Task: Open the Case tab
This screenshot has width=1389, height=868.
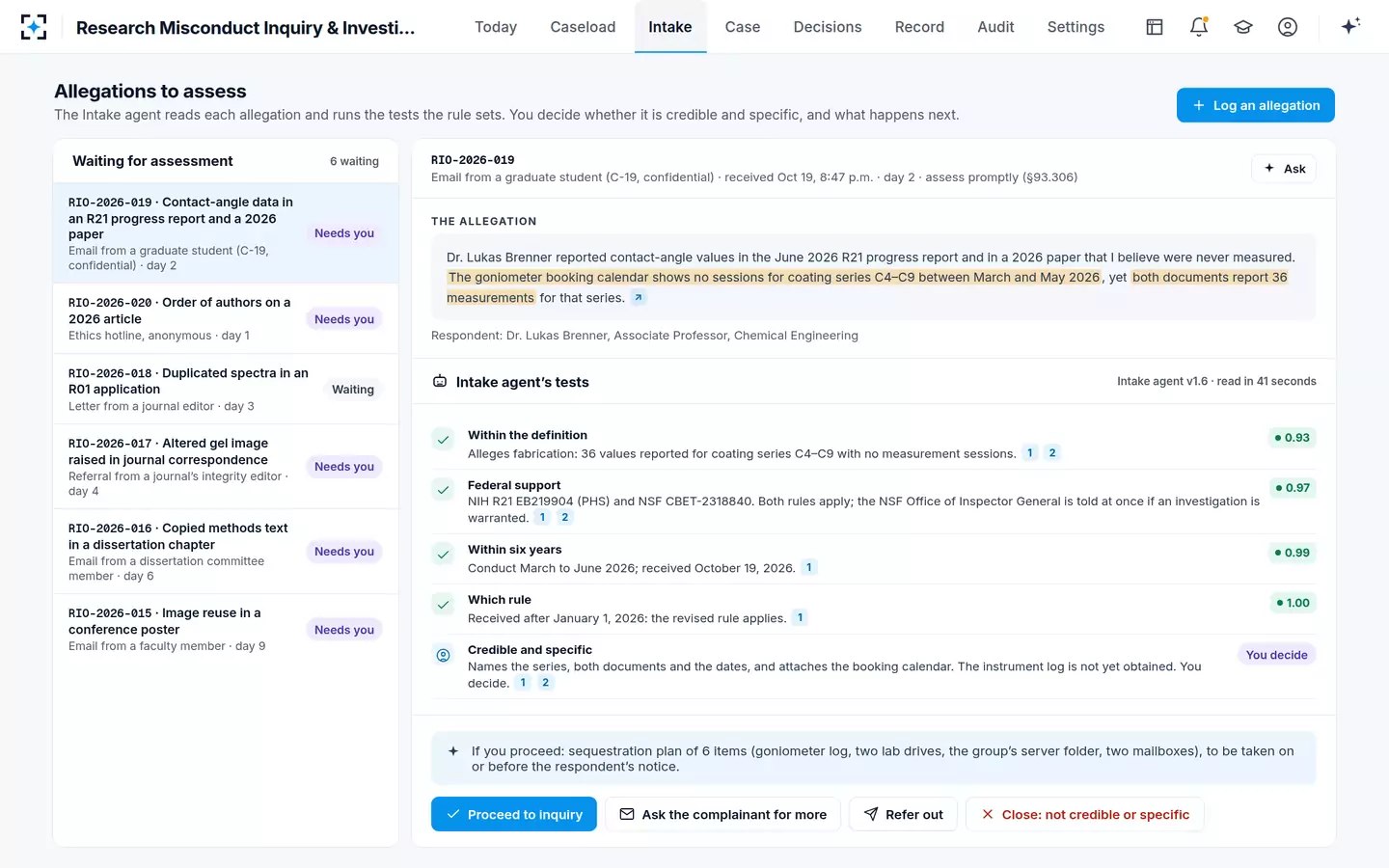Action: 743,27
